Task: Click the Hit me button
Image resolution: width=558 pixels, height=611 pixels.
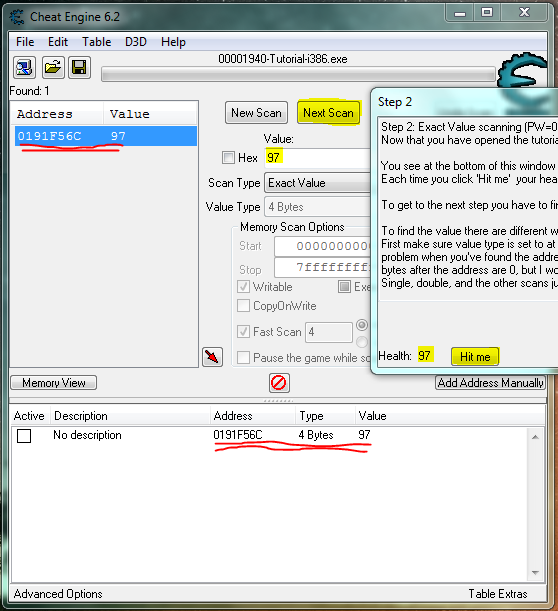Action: coord(475,357)
